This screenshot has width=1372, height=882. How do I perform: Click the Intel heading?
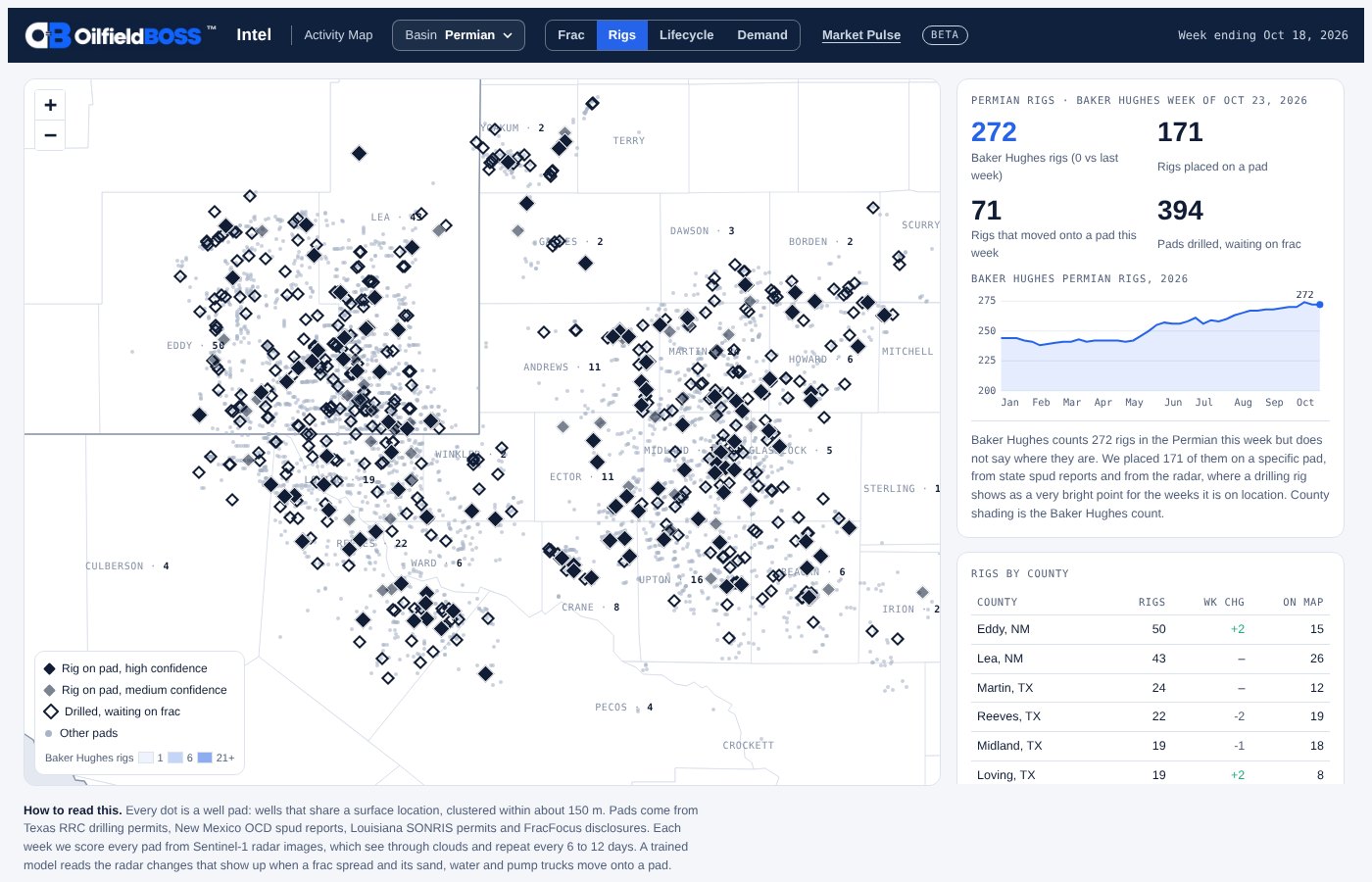tap(254, 35)
